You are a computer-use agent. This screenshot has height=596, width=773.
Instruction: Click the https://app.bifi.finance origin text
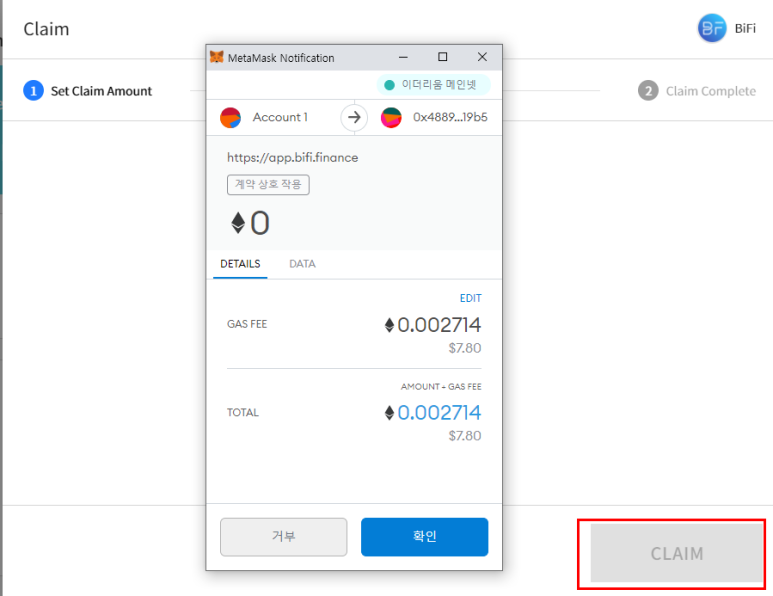click(293, 158)
